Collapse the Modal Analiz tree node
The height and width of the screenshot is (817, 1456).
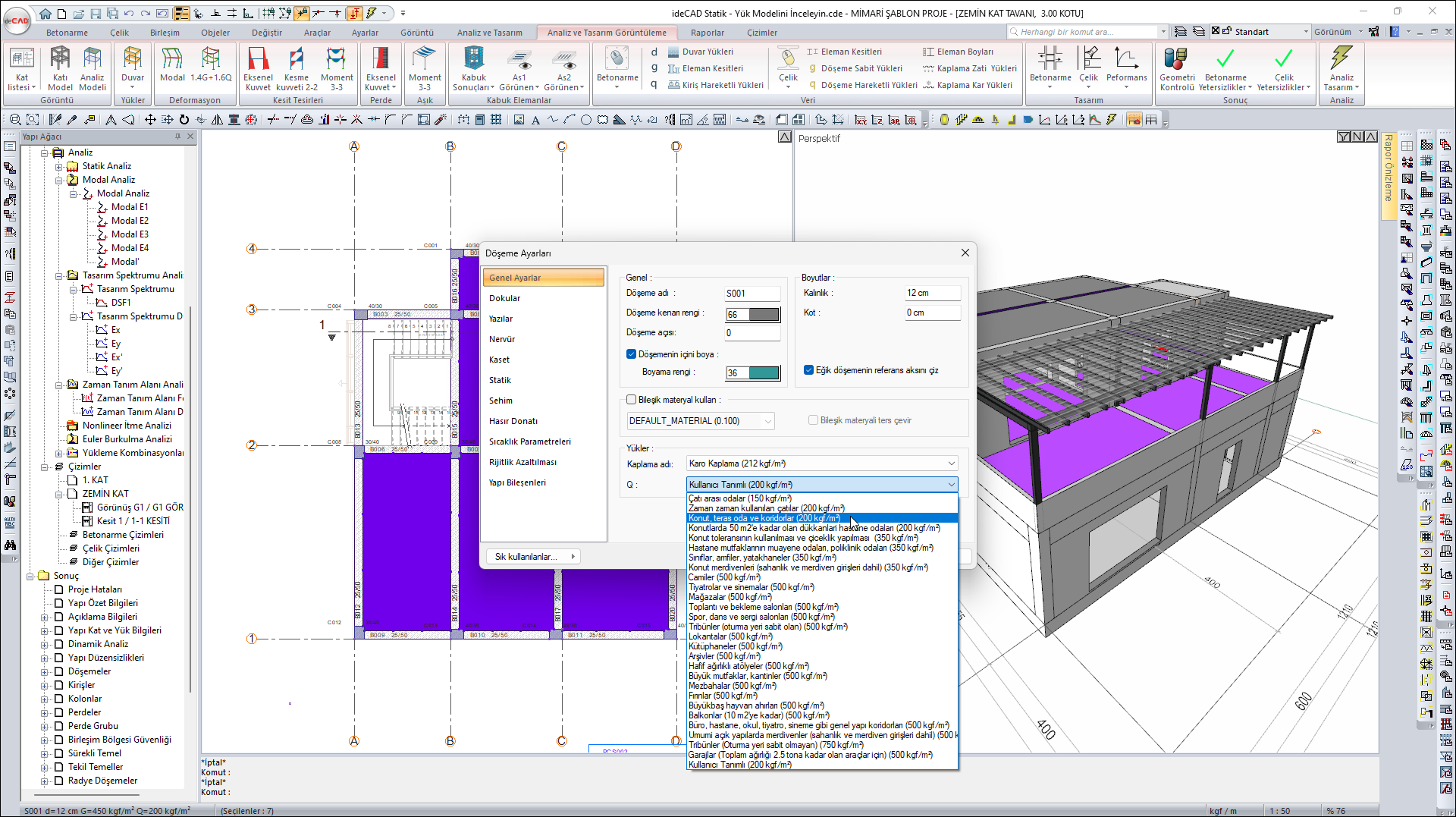(x=59, y=180)
